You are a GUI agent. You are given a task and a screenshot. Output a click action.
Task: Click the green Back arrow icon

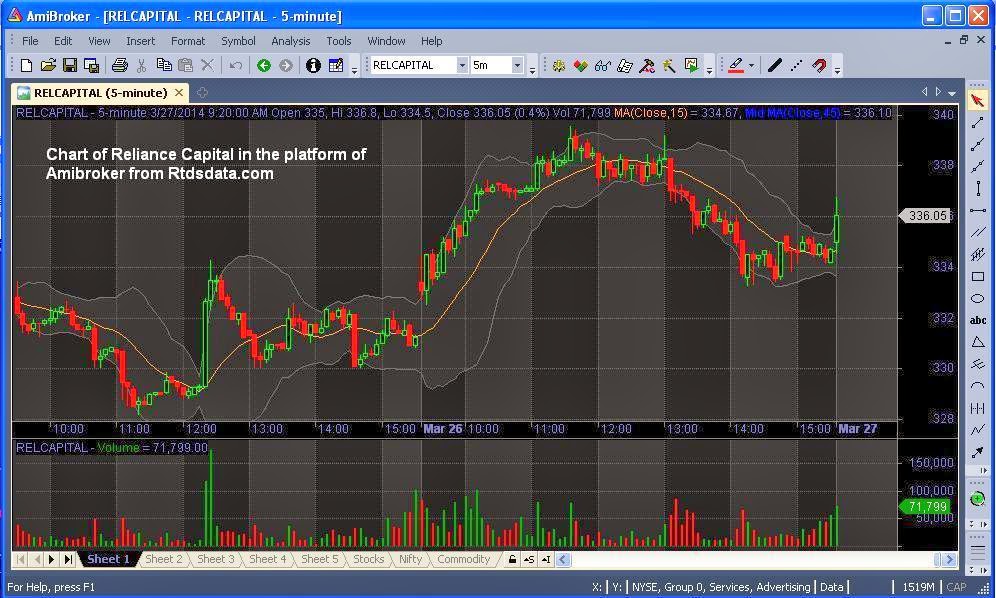[x=264, y=65]
